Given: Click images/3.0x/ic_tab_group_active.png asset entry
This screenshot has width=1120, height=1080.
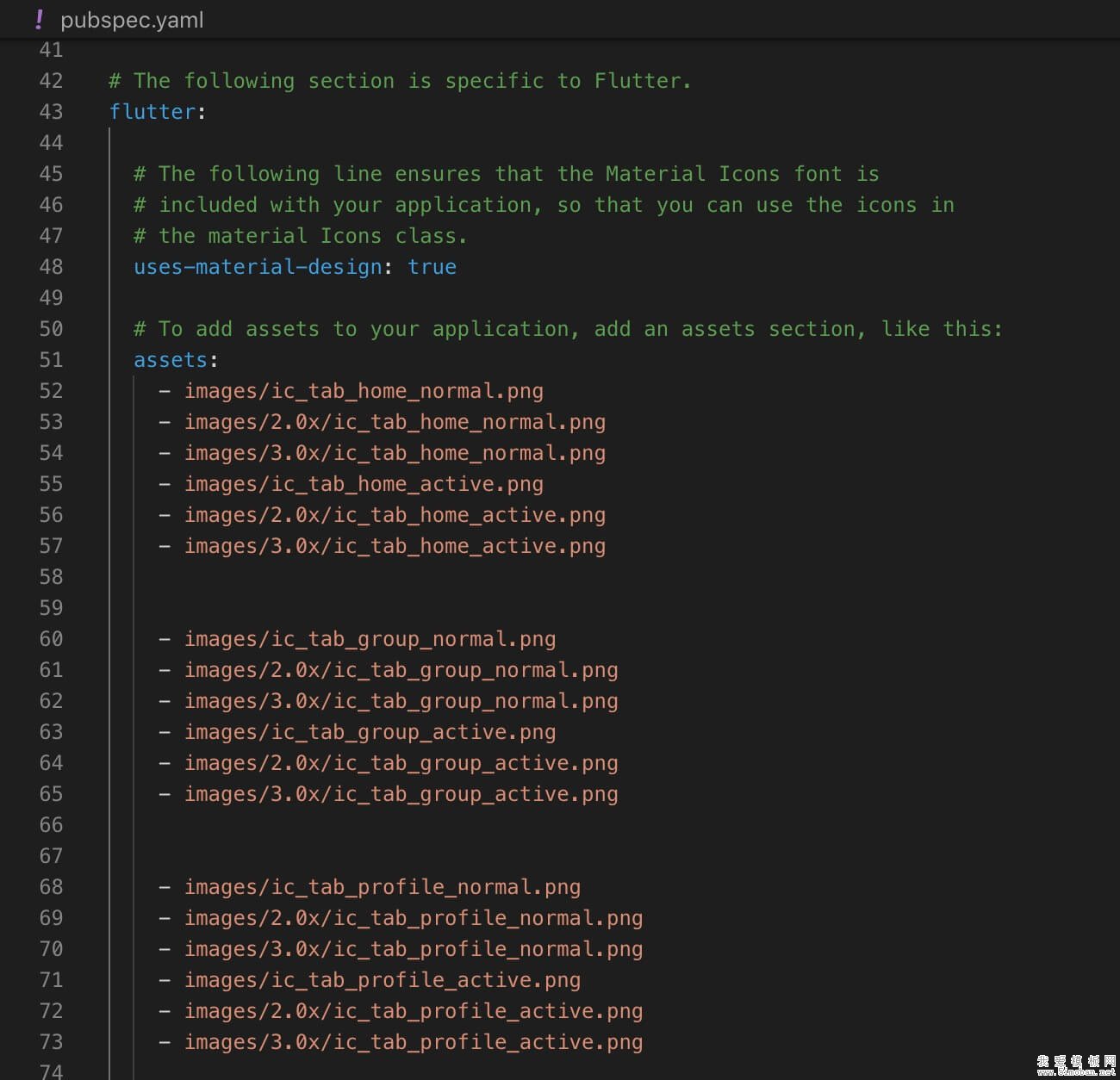Looking at the screenshot, I should 401,794.
